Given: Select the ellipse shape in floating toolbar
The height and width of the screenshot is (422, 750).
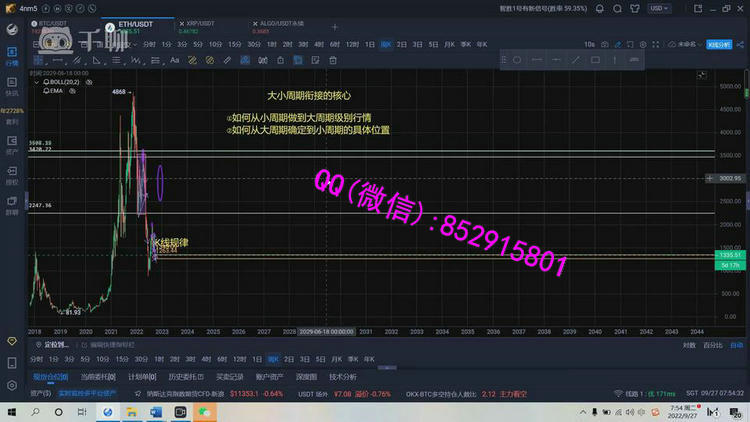Looking at the screenshot, I should [516, 60].
